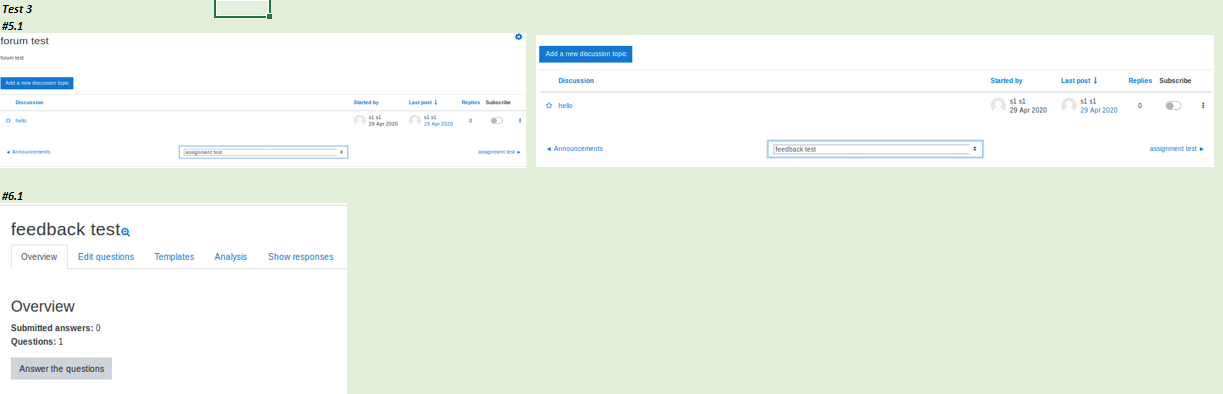Image resolution: width=1223 pixels, height=394 pixels.
Task: Star the hello discussion in the right forum
Action: [549, 105]
